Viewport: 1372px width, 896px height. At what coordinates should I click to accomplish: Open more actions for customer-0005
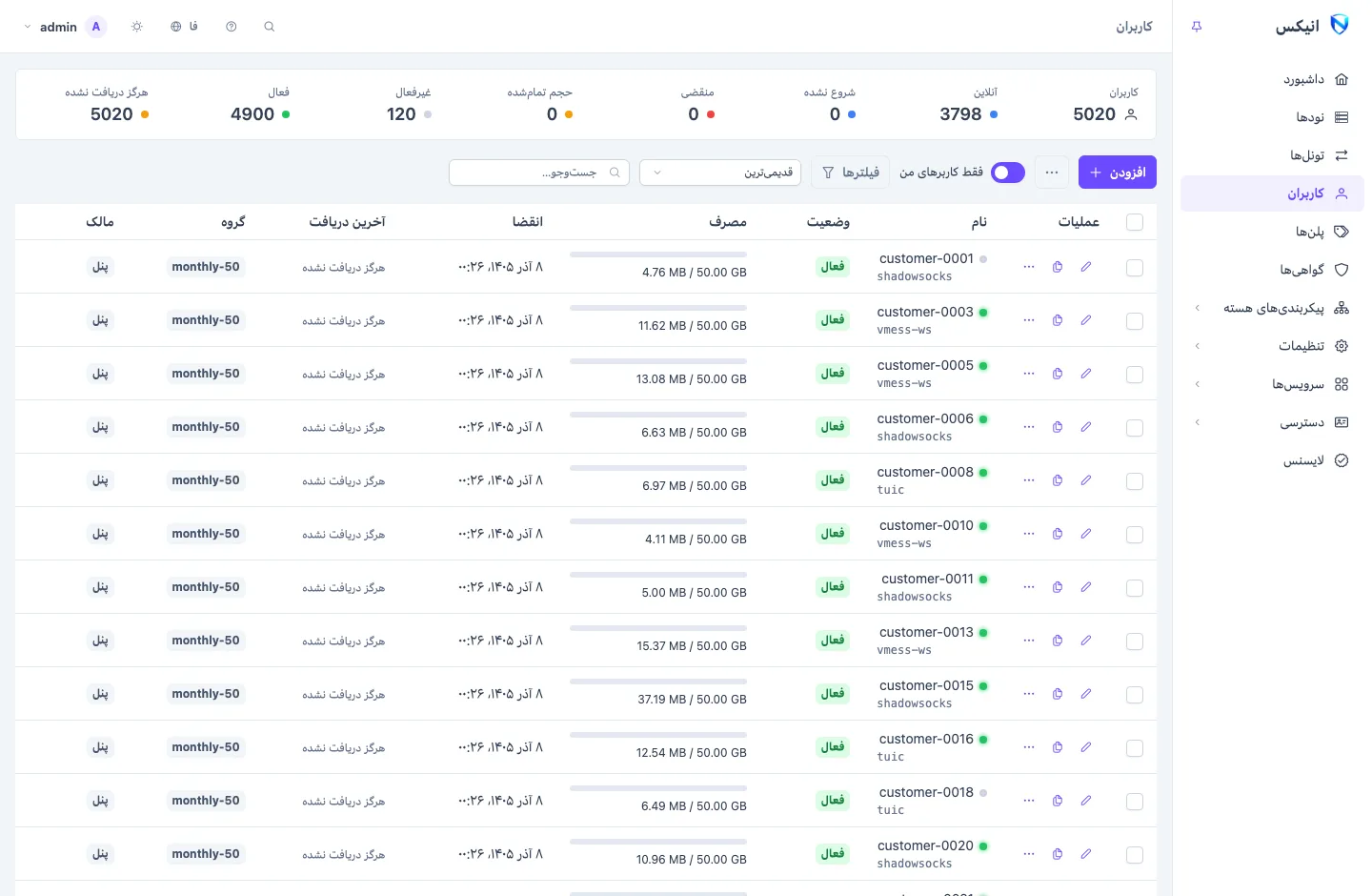coord(1029,374)
